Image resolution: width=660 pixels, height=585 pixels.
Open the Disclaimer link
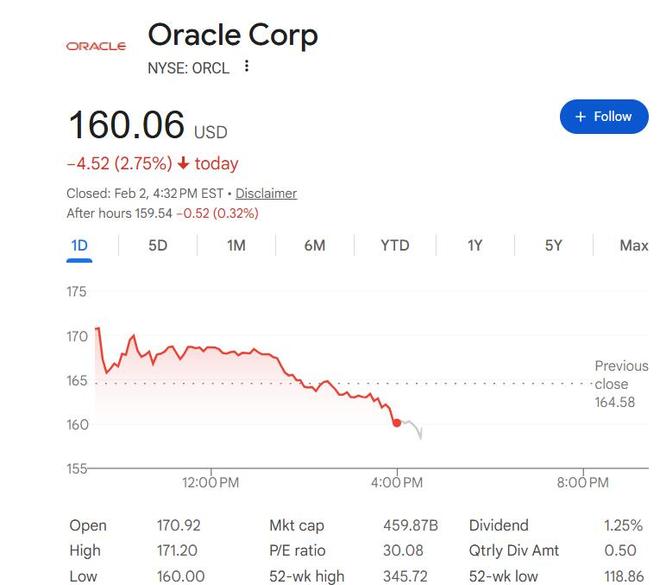pyautogui.click(x=266, y=193)
